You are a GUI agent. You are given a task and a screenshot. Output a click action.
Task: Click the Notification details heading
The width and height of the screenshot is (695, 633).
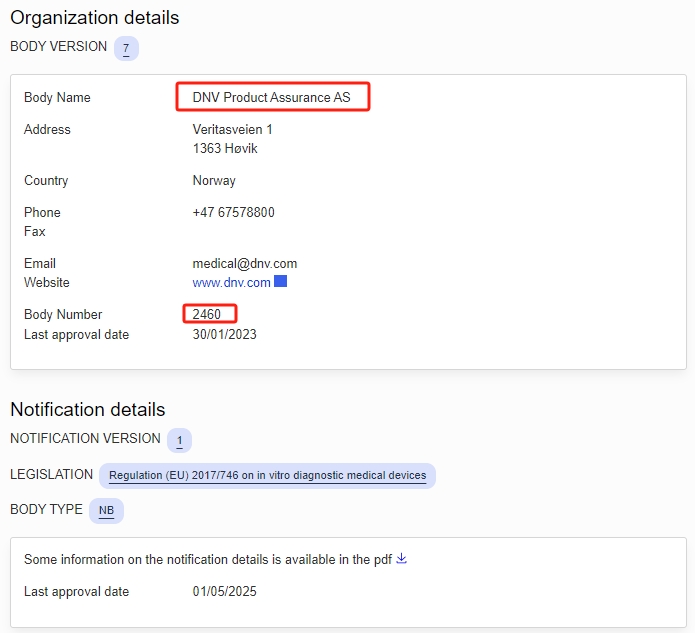pyautogui.click(x=88, y=409)
